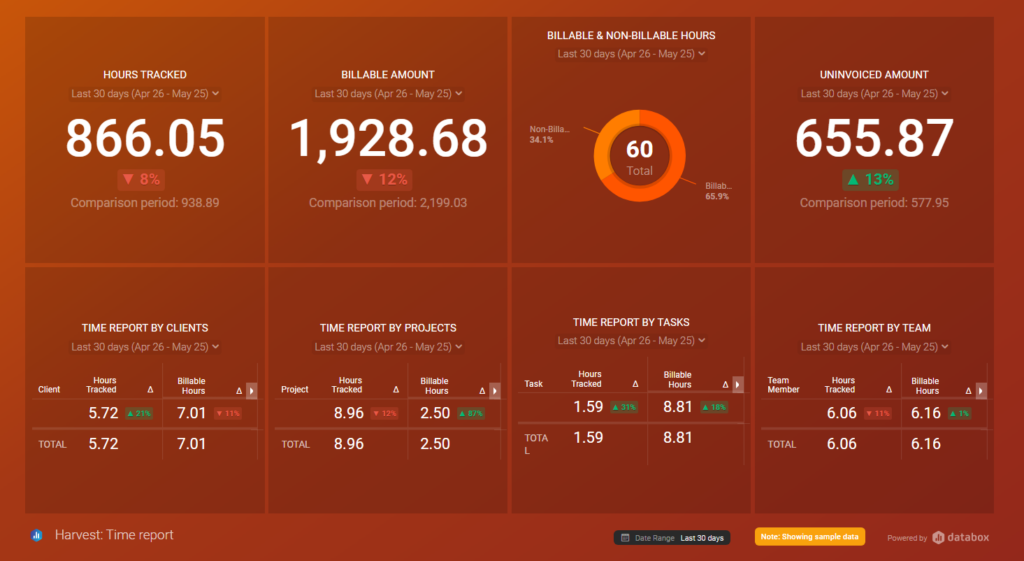Click the 655.87 Uninvoiced Amount value
Screen dimensions: 1024x561
pos(874,138)
